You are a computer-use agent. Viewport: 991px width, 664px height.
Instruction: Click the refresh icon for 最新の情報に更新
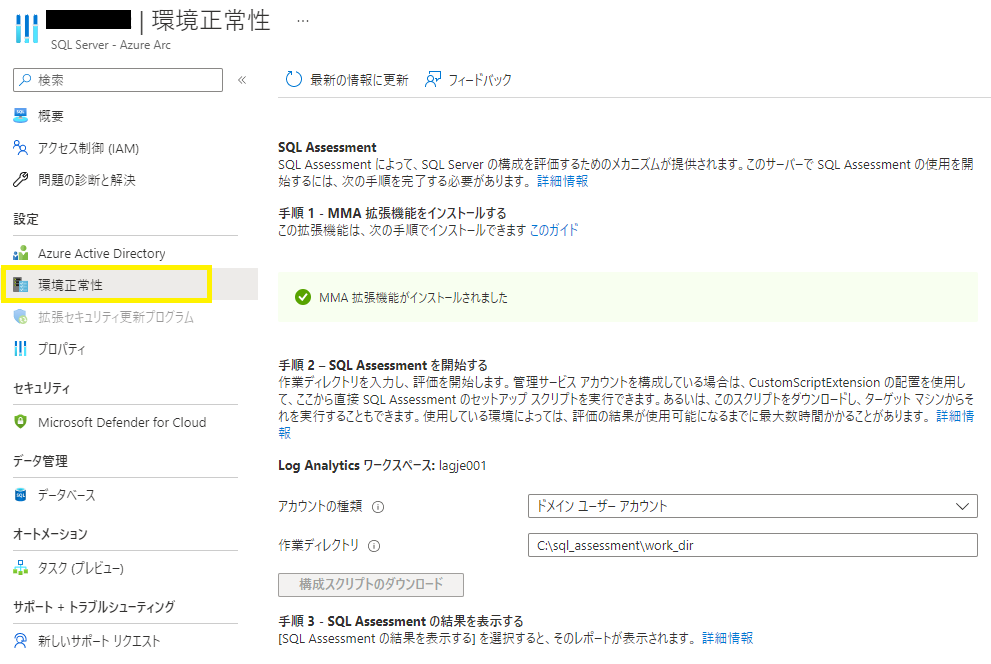click(x=294, y=80)
